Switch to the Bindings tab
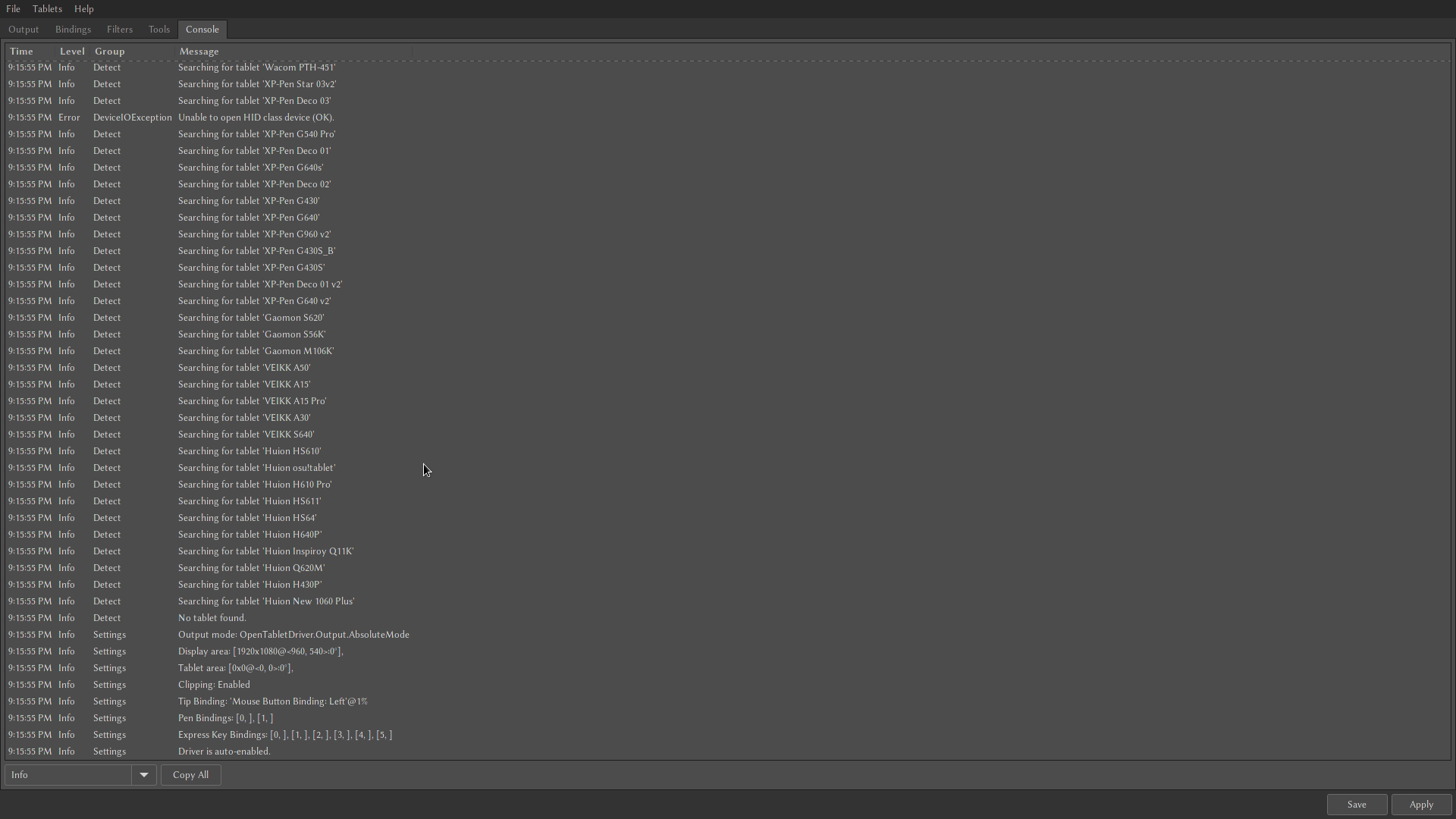1456x819 pixels. tap(72, 29)
